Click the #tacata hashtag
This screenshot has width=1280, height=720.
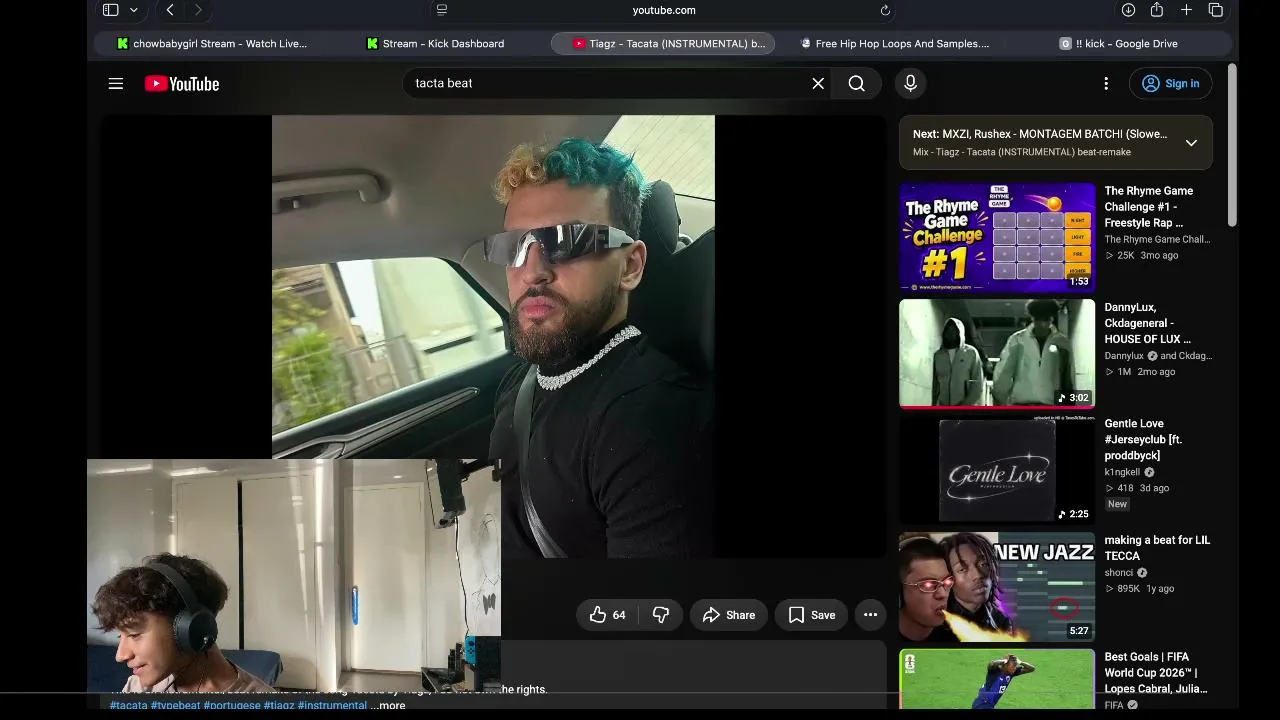[x=129, y=706]
